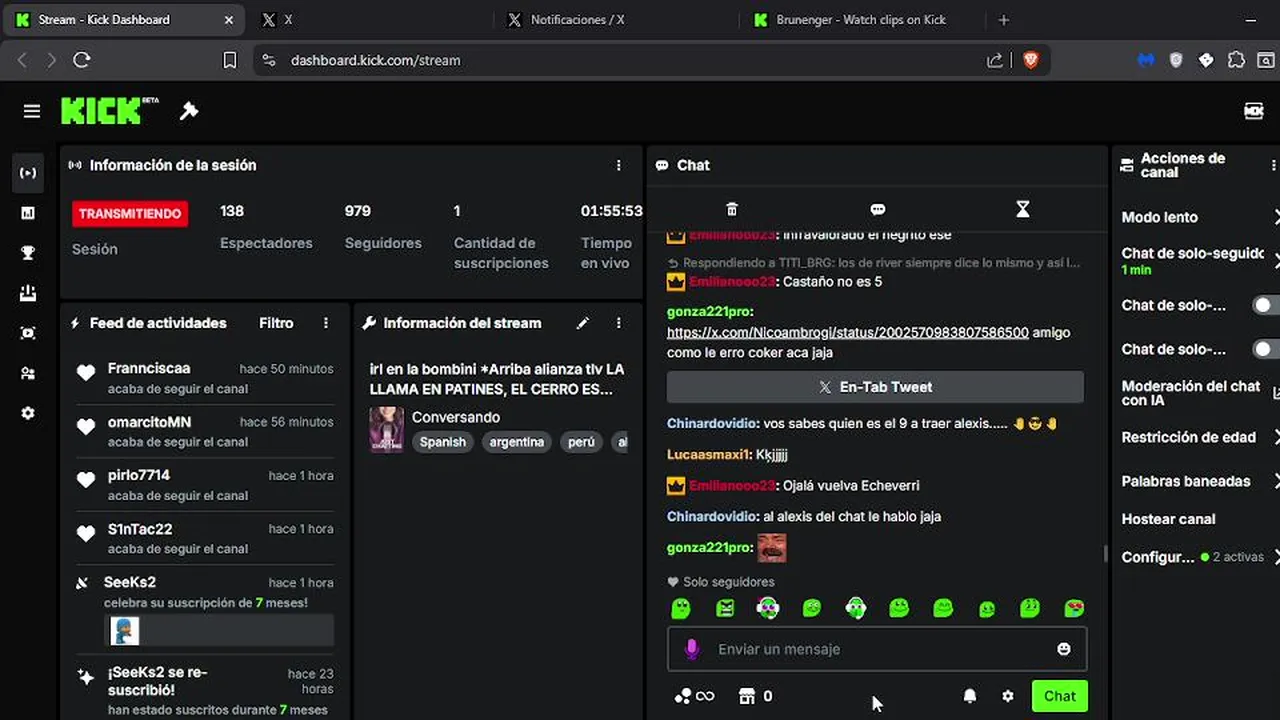Image resolution: width=1280 pixels, height=720 pixels.
Task: Edit stream info with the pencil icon
Action: [x=583, y=323]
